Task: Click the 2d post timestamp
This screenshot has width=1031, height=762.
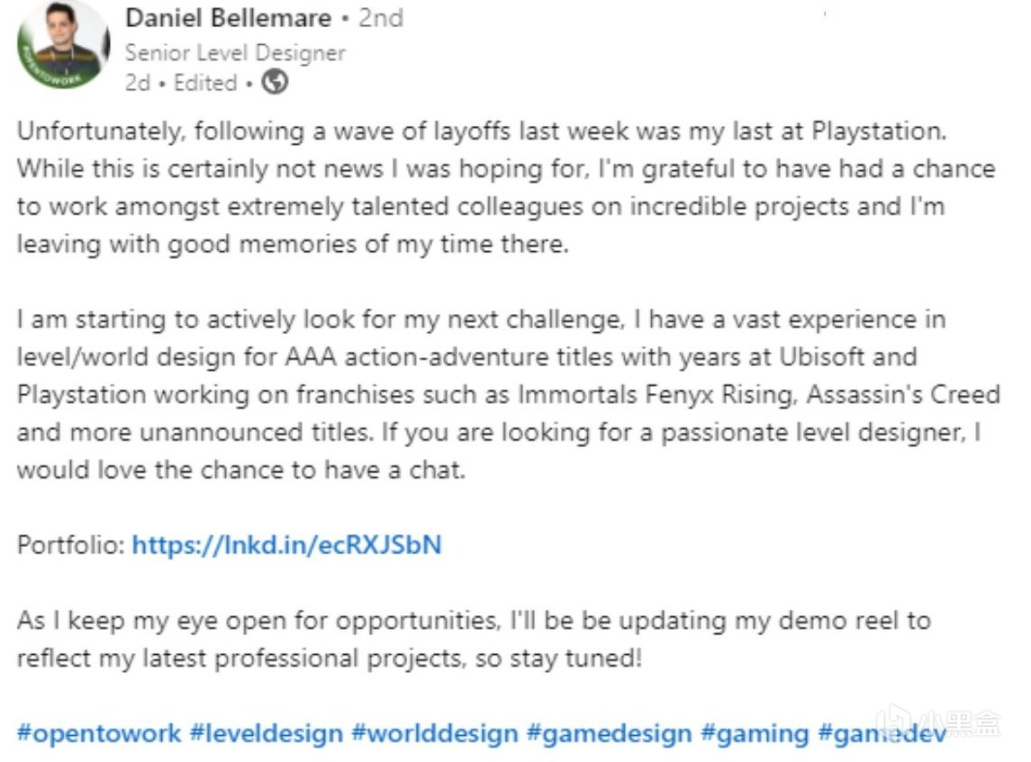Action: [x=137, y=83]
